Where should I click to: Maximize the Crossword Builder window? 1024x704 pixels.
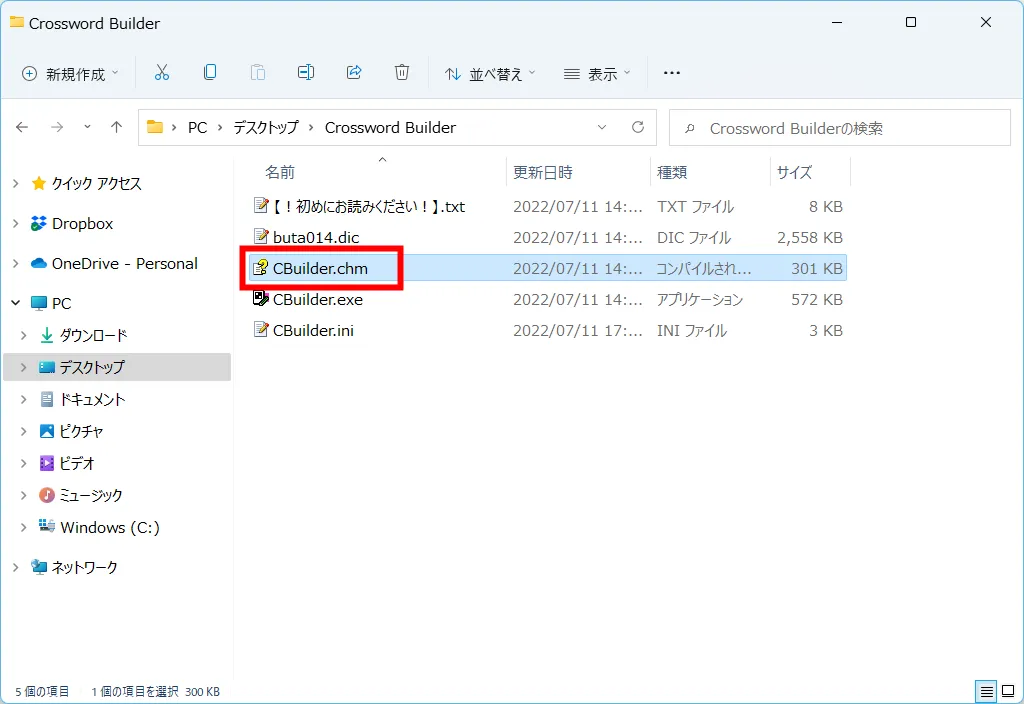[x=911, y=22]
